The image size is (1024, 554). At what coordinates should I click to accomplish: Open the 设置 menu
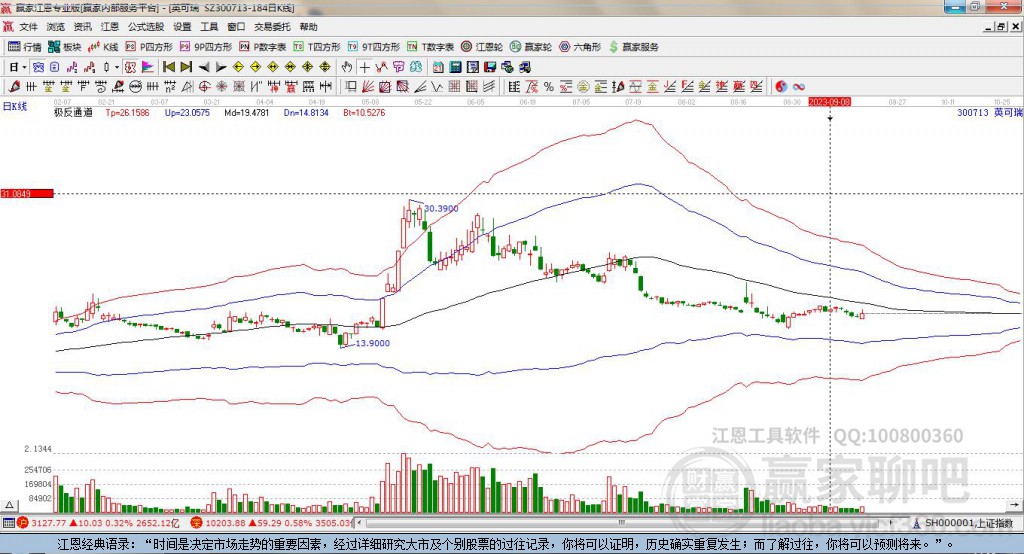[x=182, y=27]
